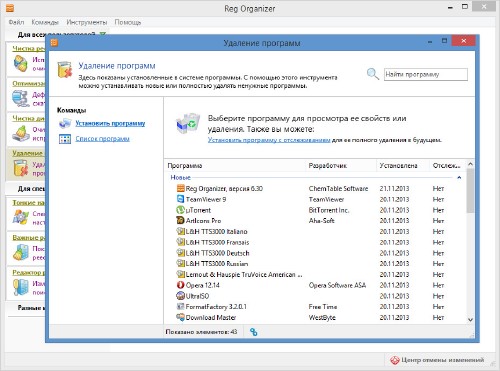Image resolution: width=500 pixels, height=371 pixels.
Task: Select the Opera 12.14 row
Action: 315,285
